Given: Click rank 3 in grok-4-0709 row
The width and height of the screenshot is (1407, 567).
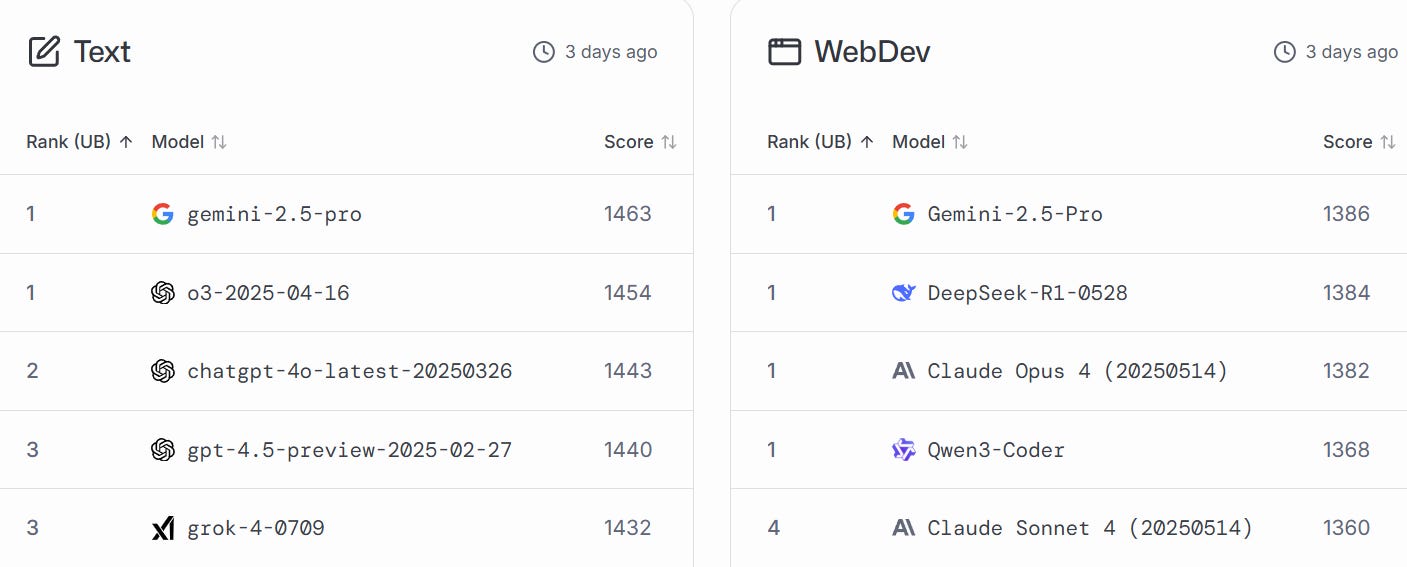Looking at the screenshot, I should tap(32, 528).
